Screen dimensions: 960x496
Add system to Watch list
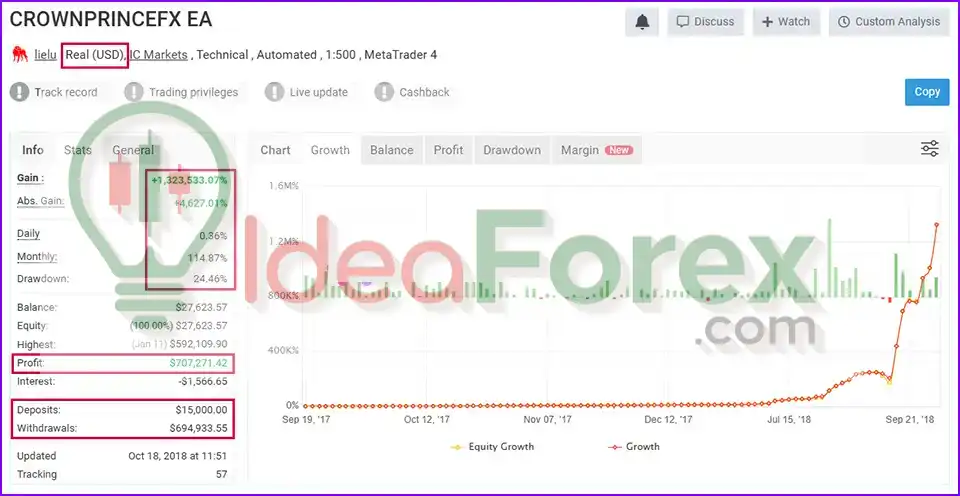(786, 22)
